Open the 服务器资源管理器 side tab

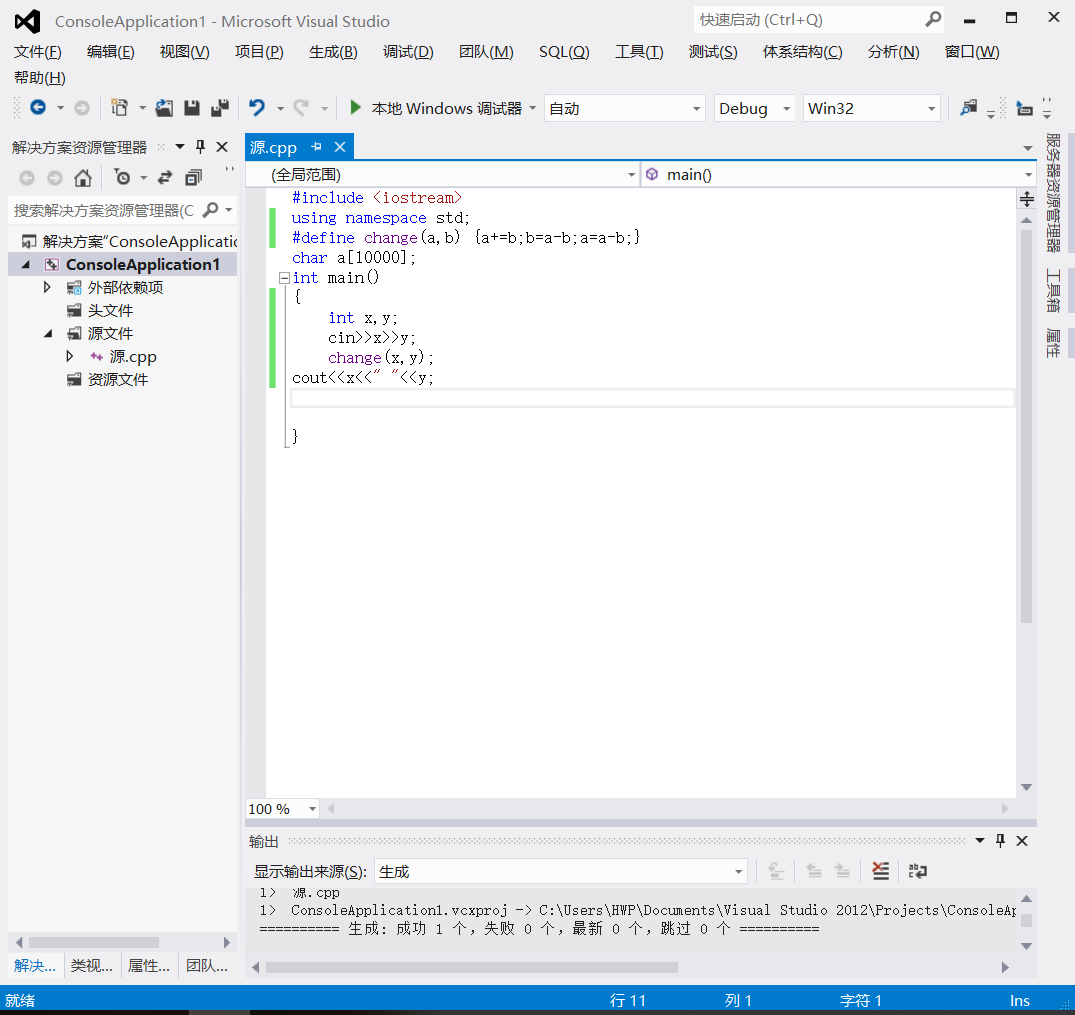tap(1053, 193)
